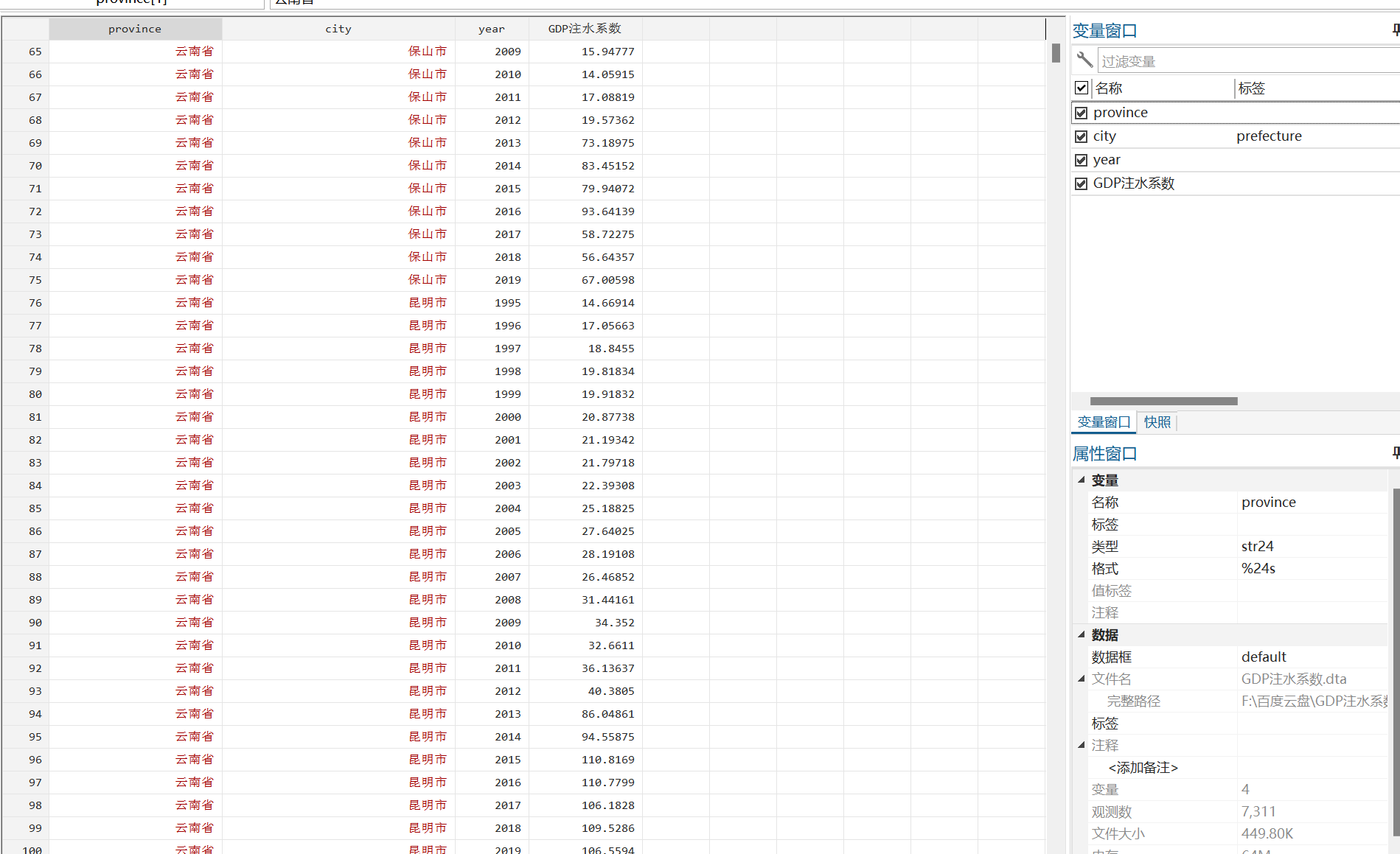Uncheck the city variable checkbox
The width and height of the screenshot is (1400, 854).
pyautogui.click(x=1082, y=136)
